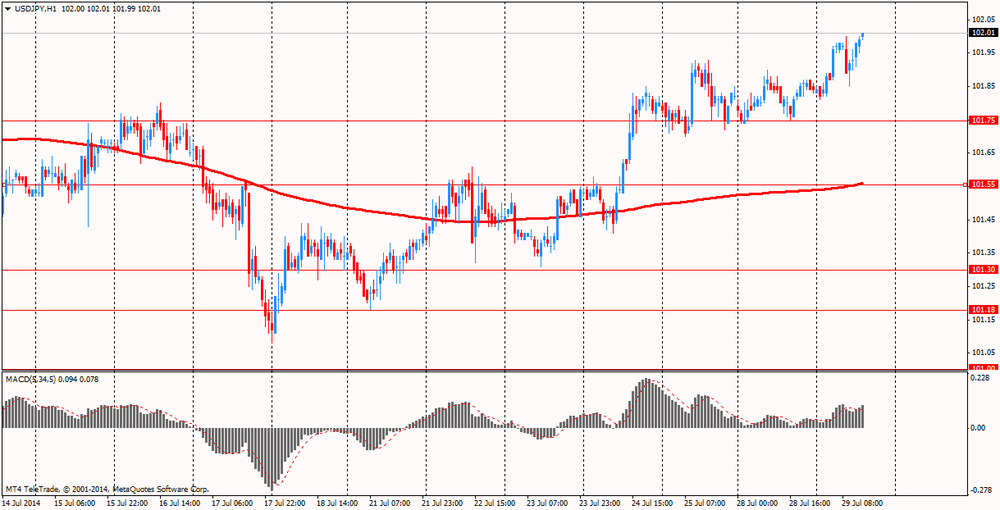Select the 101.00 price label at chart bottom
This screenshot has height=510, width=1000.
pos(980,367)
